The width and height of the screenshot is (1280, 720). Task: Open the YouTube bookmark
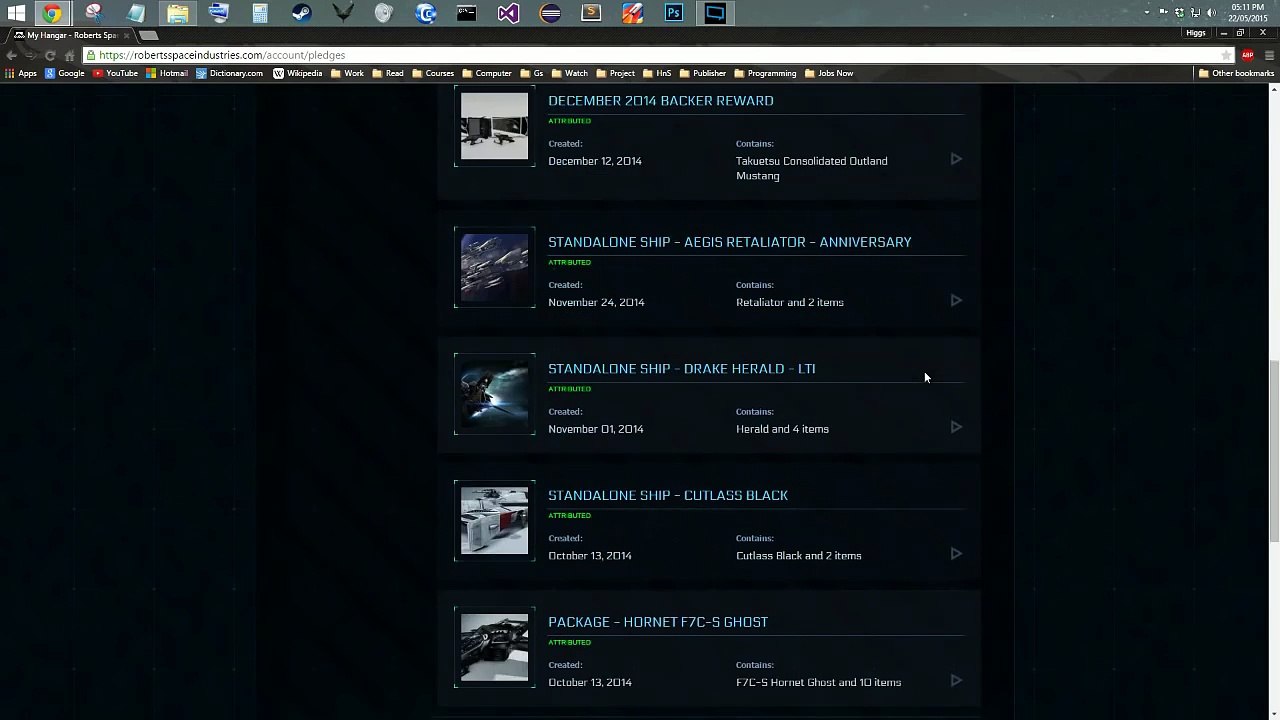pyautogui.click(x=115, y=73)
